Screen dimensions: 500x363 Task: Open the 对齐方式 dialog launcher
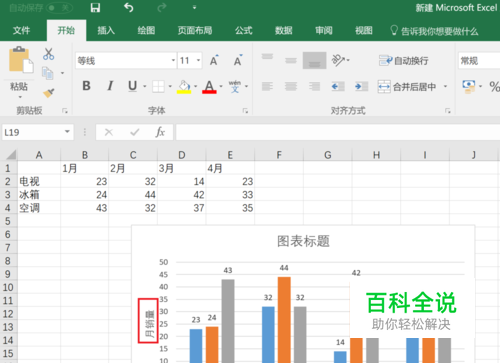(x=448, y=111)
